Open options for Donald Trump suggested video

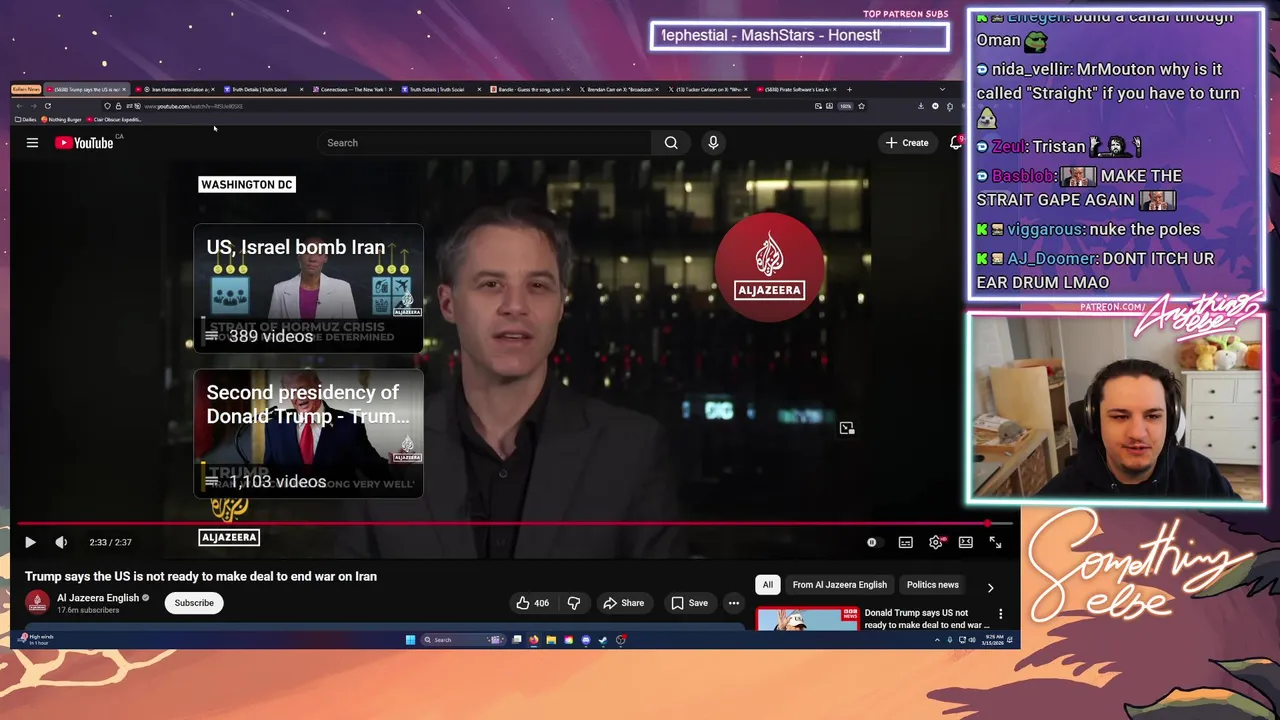click(x=1000, y=614)
